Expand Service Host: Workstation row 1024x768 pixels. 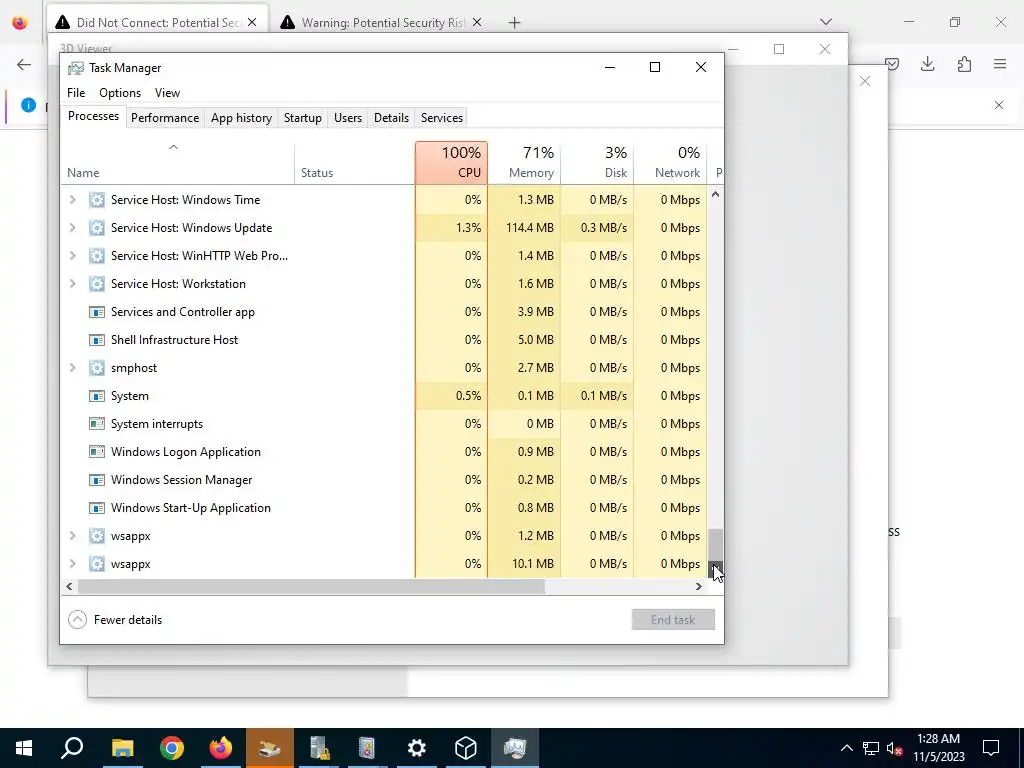coord(72,284)
